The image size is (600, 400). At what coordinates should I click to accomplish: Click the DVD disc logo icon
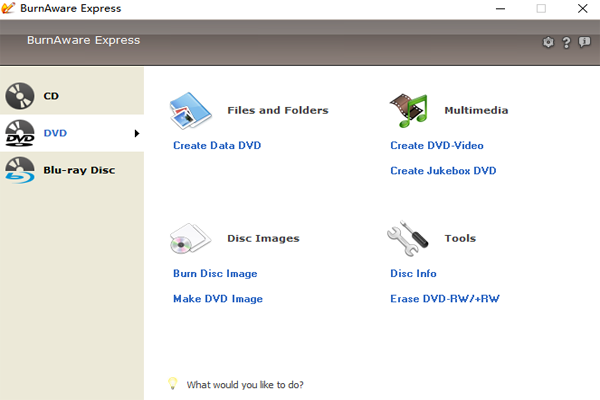pos(20,133)
